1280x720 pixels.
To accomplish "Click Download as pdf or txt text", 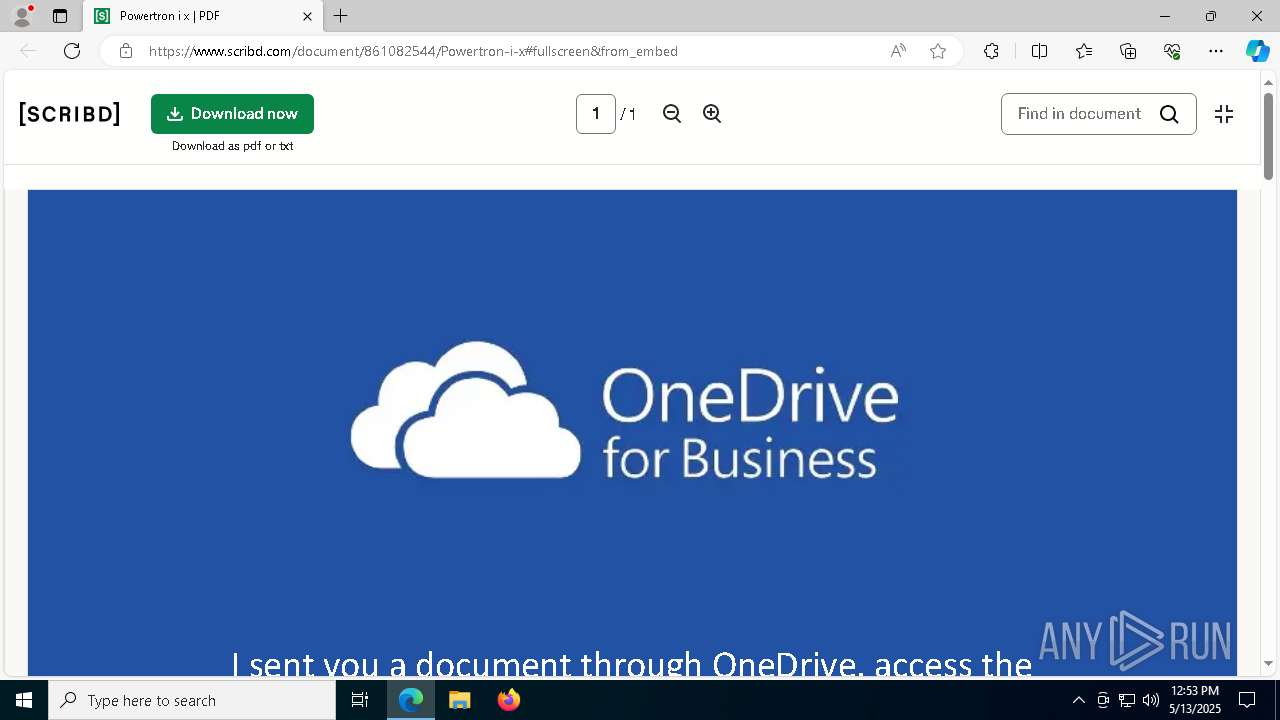I will 232,146.
